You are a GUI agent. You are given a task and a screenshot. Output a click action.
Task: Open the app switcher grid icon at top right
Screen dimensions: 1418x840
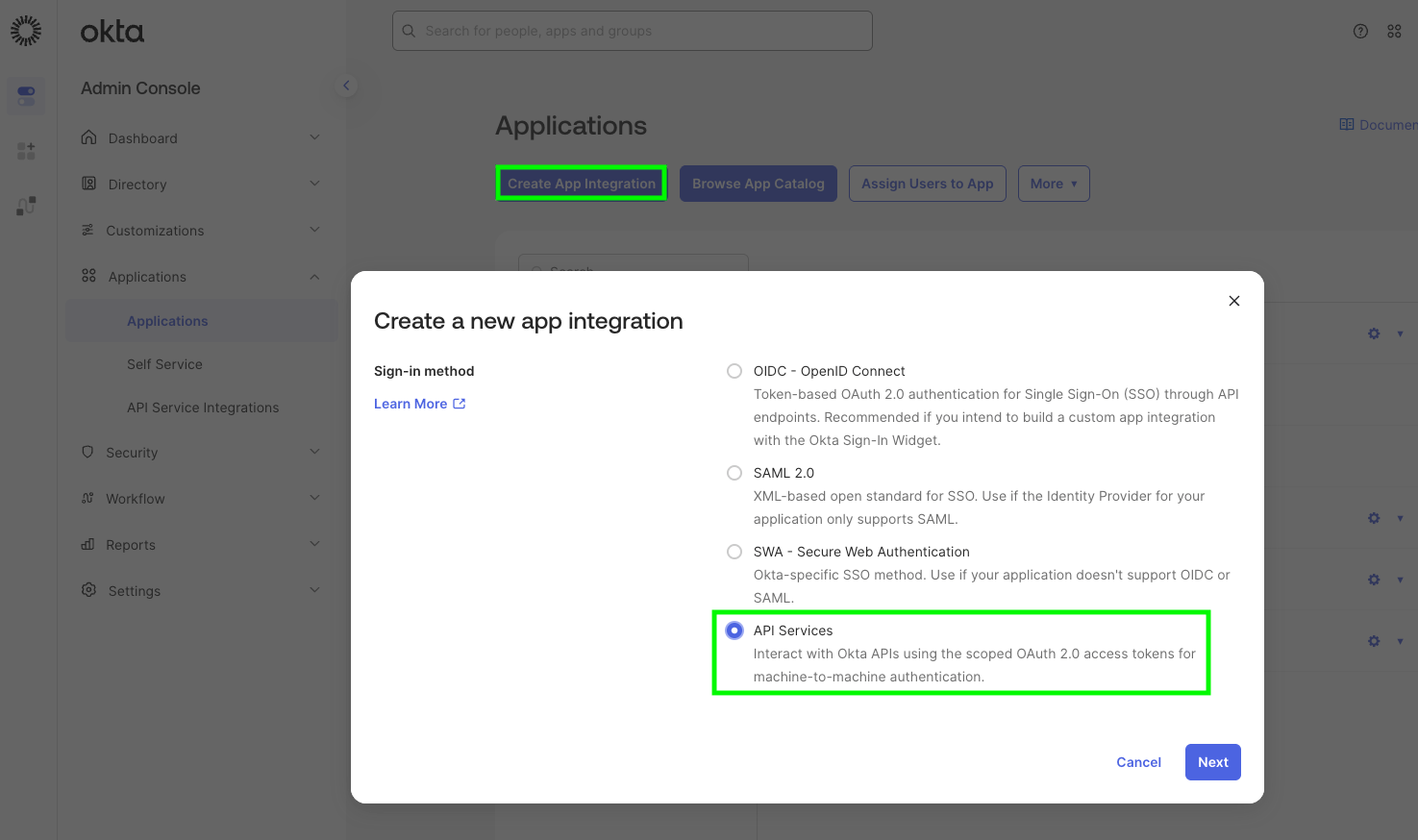coord(1394,31)
